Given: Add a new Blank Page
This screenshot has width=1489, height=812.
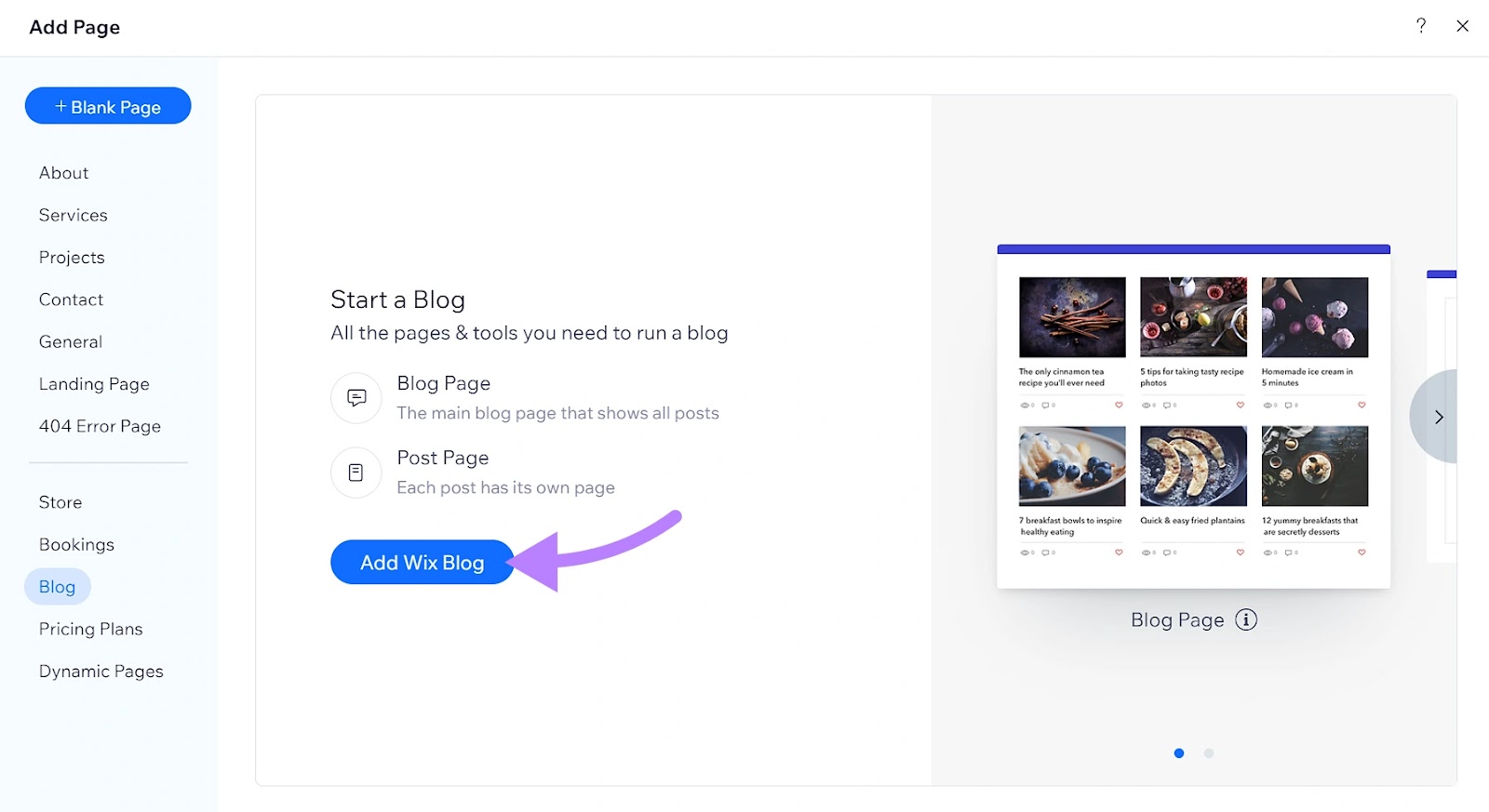Looking at the screenshot, I should (108, 106).
